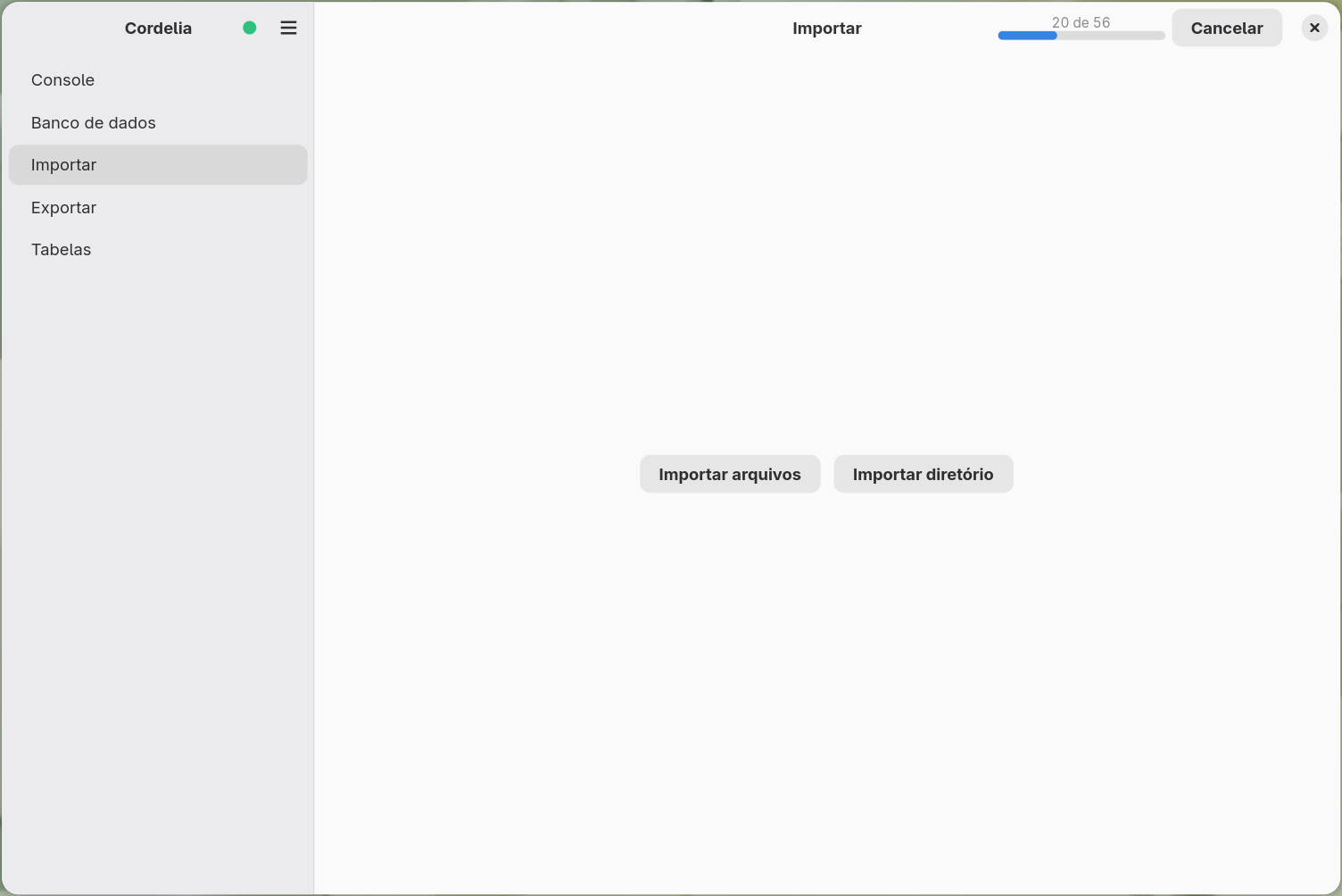Close the window with the X button
Viewport: 1342px width, 896px height.
pos(1314,28)
